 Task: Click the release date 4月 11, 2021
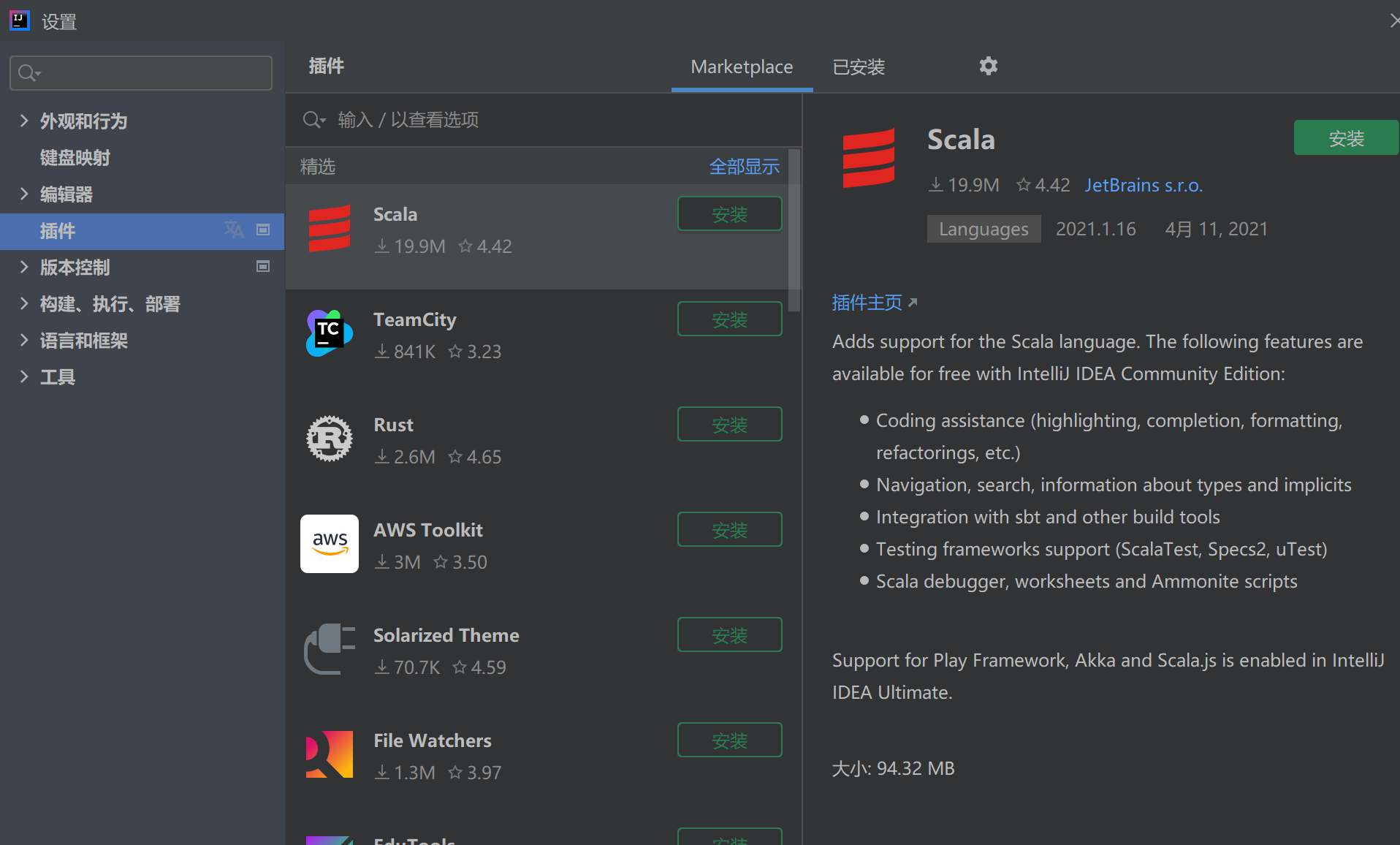click(x=1216, y=229)
